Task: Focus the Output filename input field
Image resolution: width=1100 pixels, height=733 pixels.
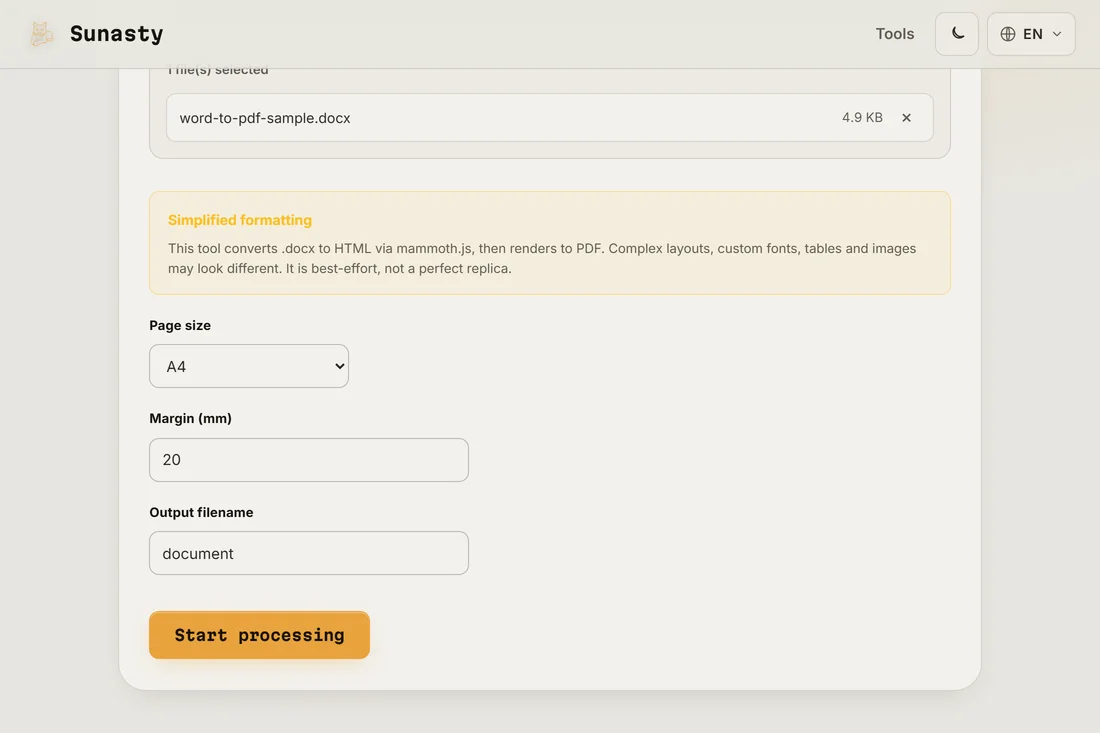Action: tap(309, 553)
